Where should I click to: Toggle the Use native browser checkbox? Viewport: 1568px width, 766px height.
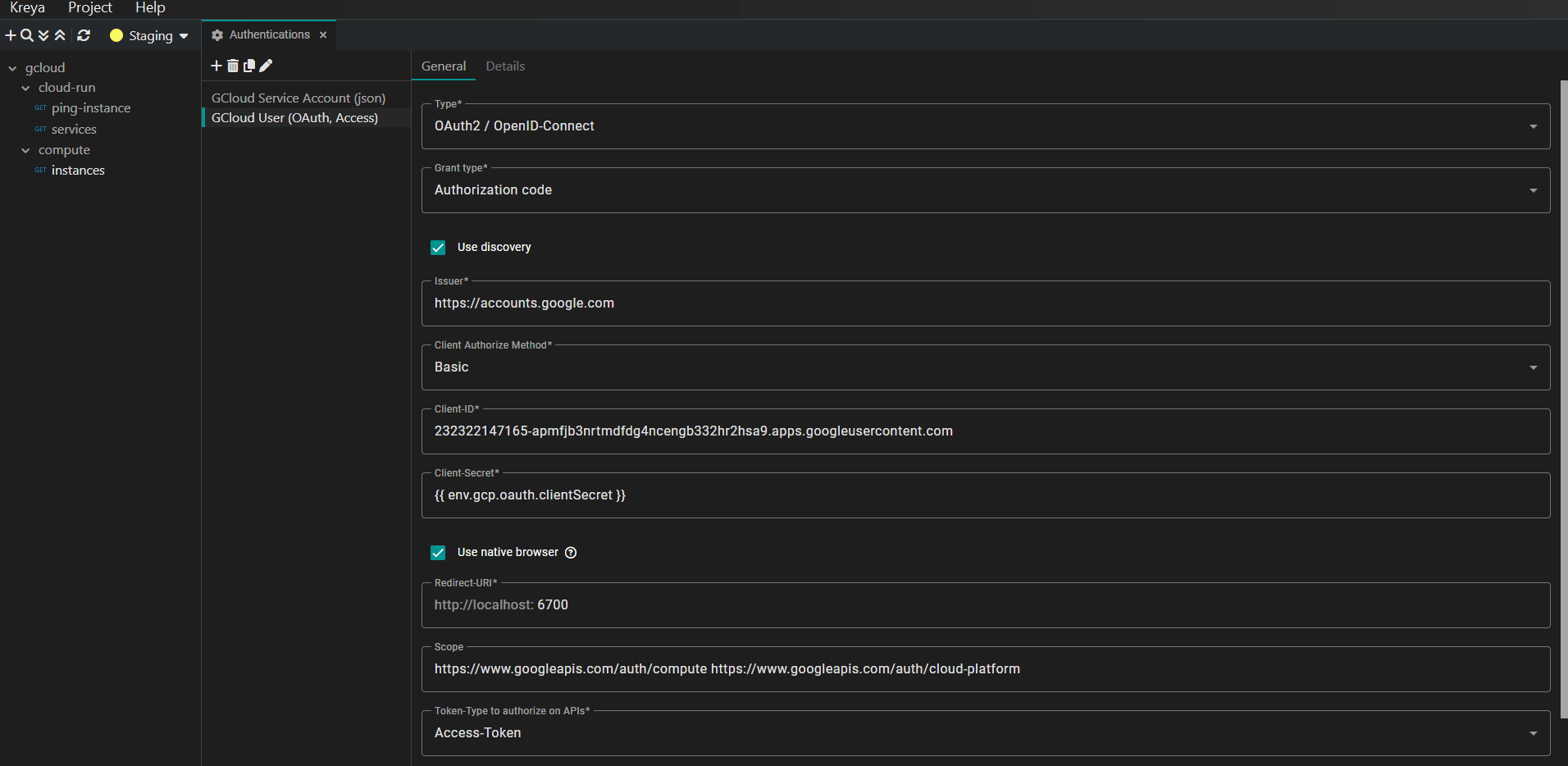(438, 553)
